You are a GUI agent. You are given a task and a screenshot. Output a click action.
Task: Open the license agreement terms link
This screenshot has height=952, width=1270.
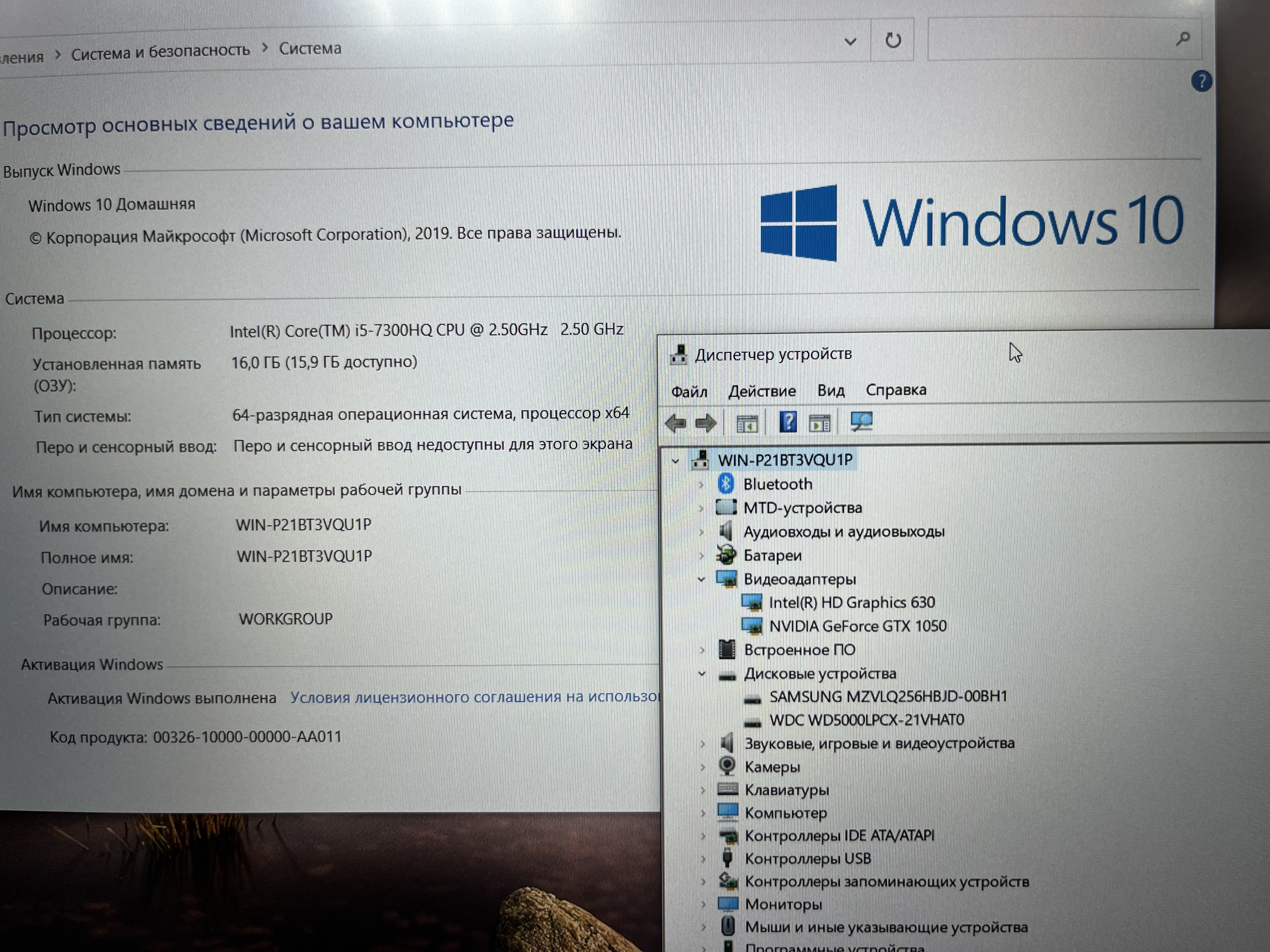474,697
